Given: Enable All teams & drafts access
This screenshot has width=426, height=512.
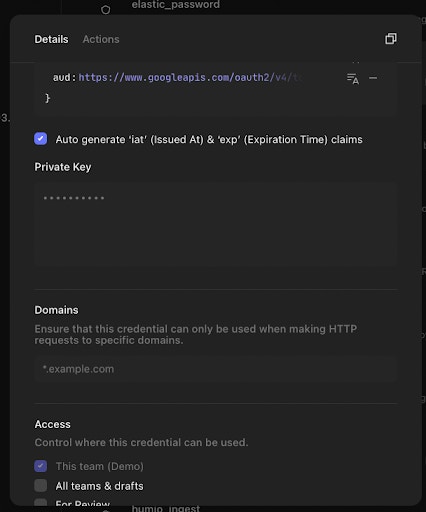Looking at the screenshot, I should (x=41, y=486).
